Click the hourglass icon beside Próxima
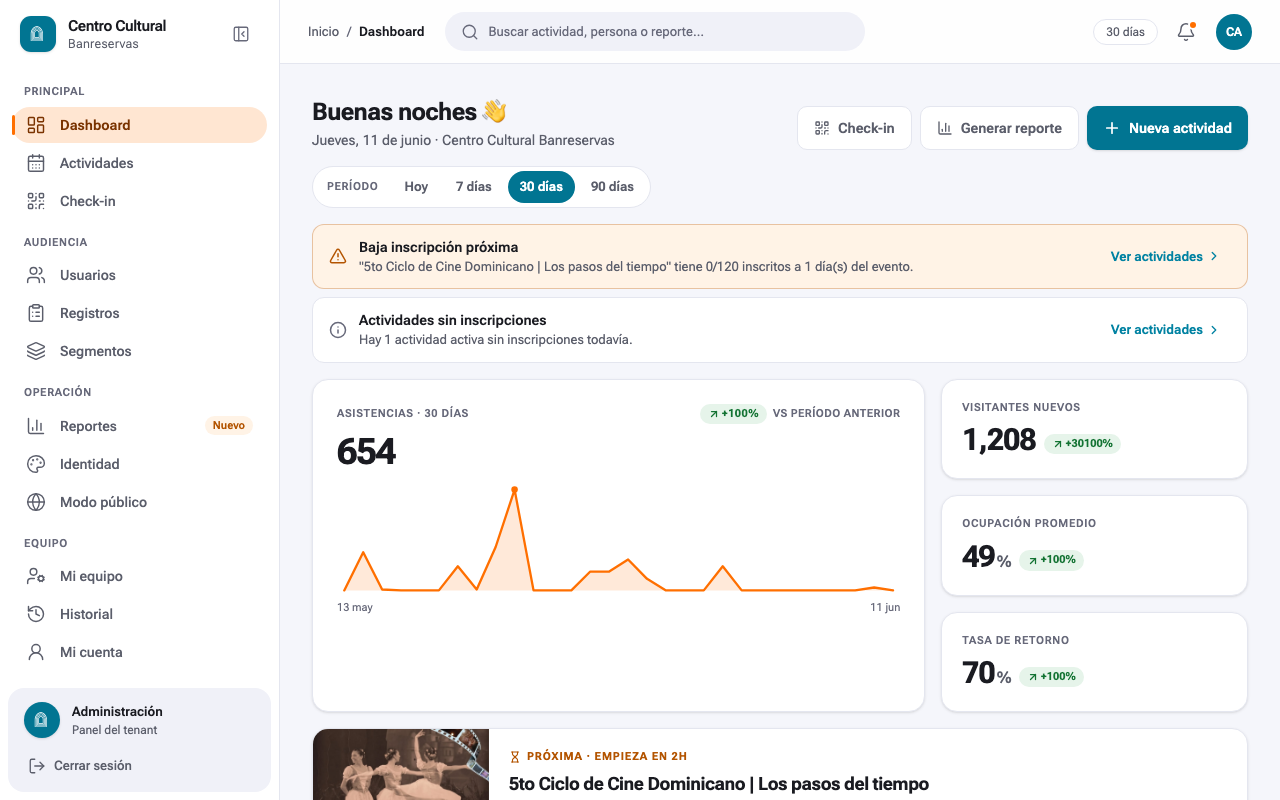The image size is (1280, 800). click(x=515, y=757)
